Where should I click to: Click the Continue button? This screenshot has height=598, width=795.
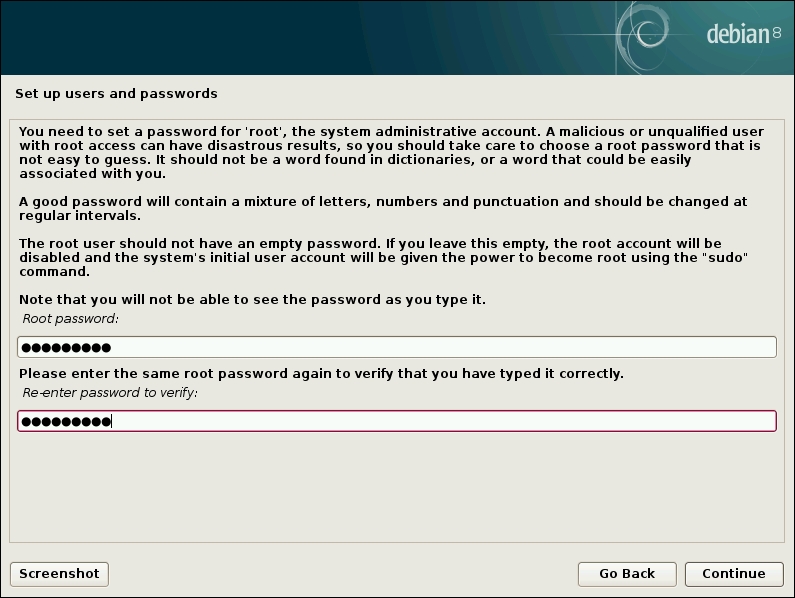pyautogui.click(x=734, y=574)
